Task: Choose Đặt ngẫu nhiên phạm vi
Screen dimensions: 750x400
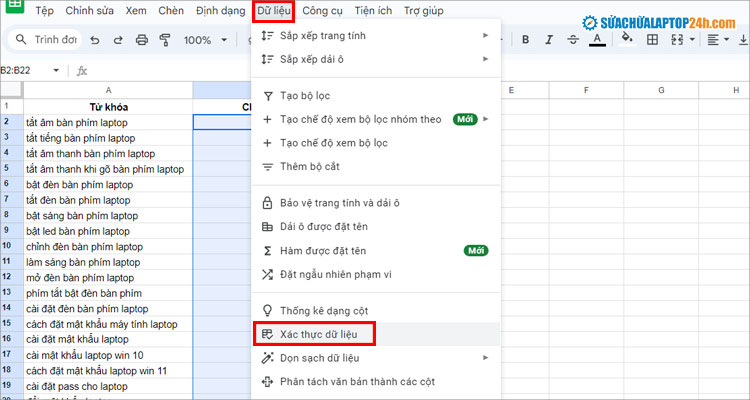Action: 376,274
